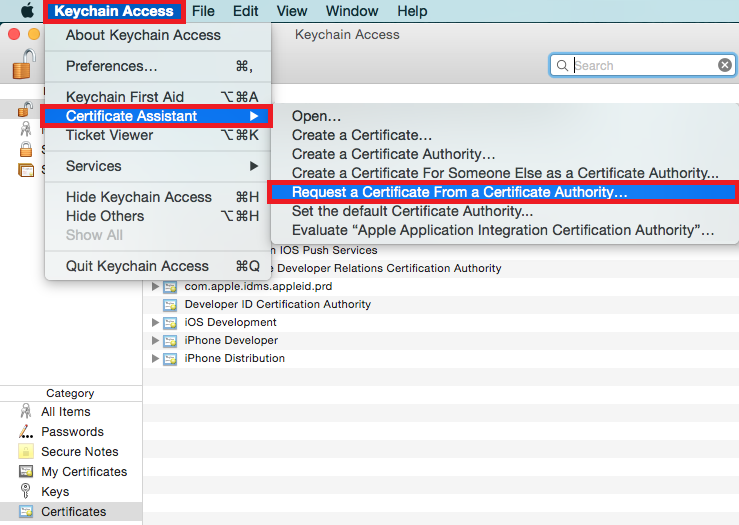739x525 pixels.
Task: Open the Apple menu
Action: pos(27,10)
